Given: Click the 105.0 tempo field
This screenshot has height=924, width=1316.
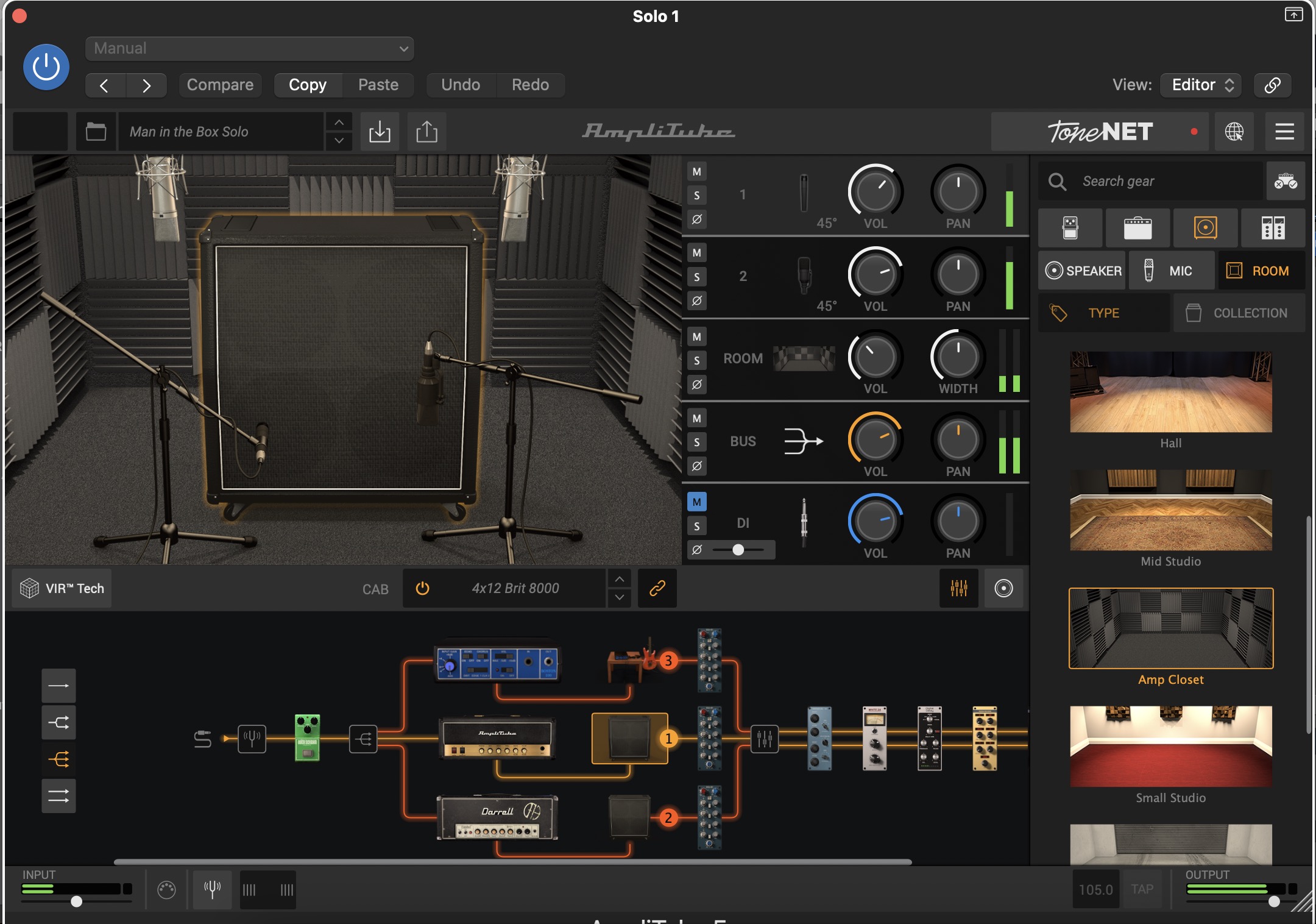Looking at the screenshot, I should tap(1095, 890).
